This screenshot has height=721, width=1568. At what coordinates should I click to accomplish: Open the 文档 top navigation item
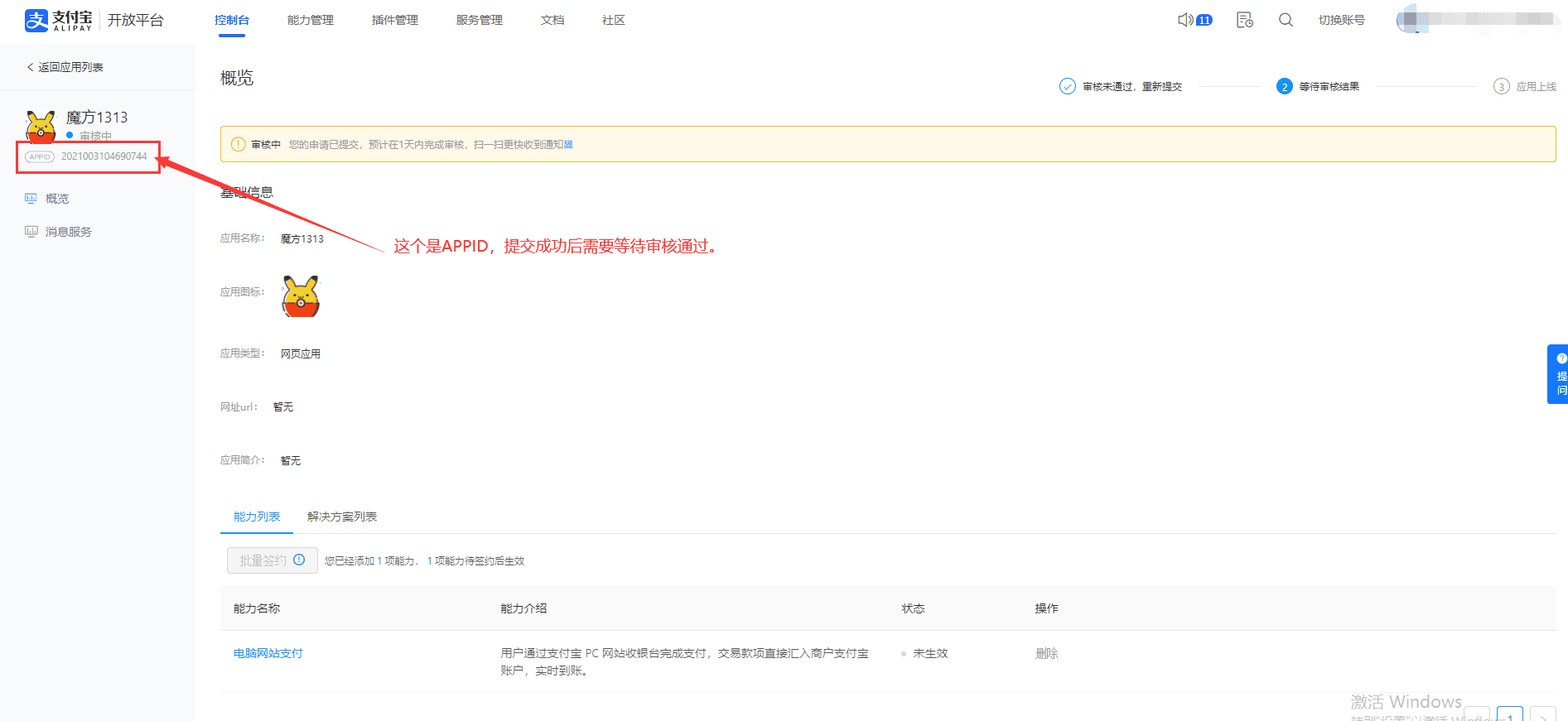552,20
